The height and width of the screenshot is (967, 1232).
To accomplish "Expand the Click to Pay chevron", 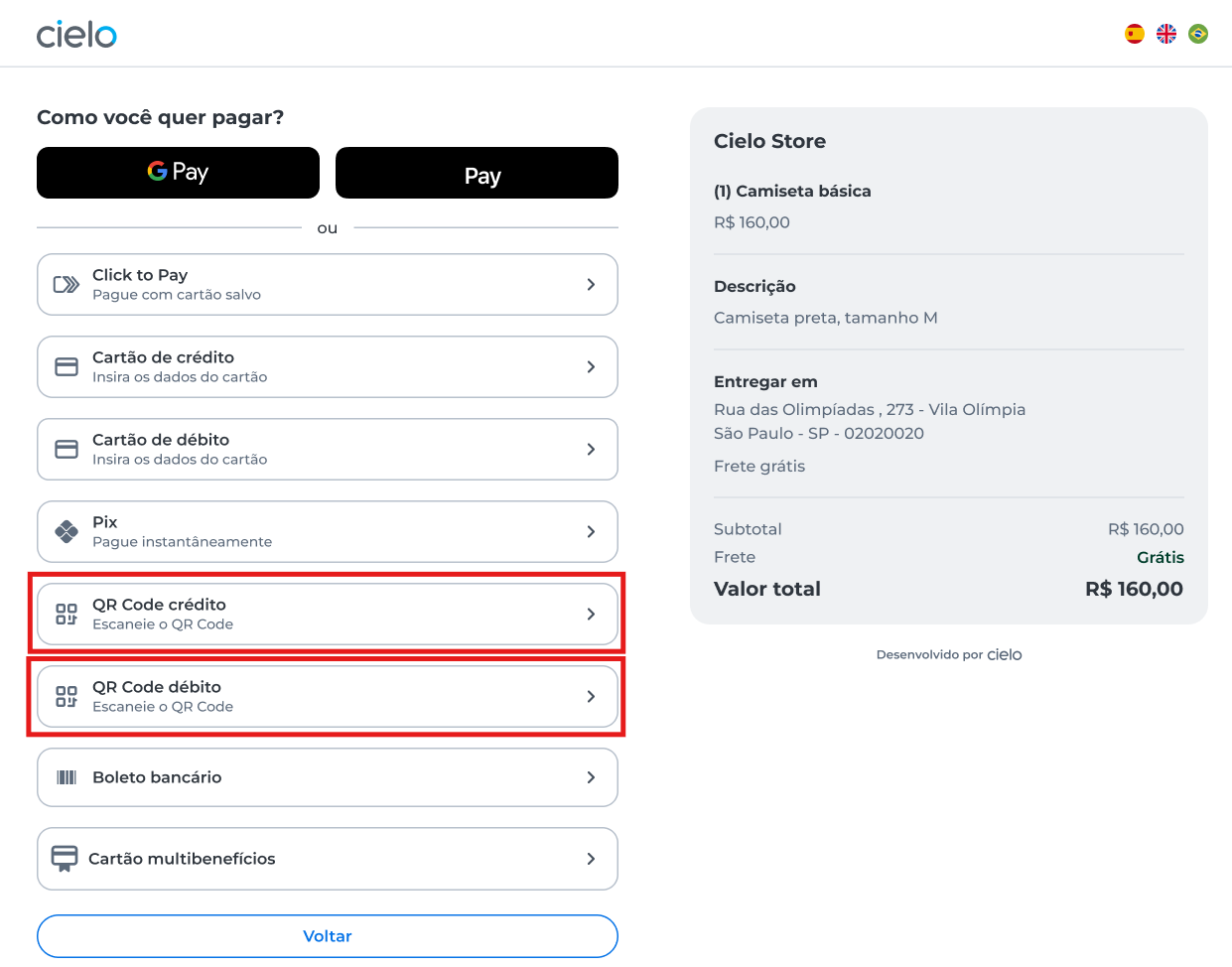I will (591, 285).
